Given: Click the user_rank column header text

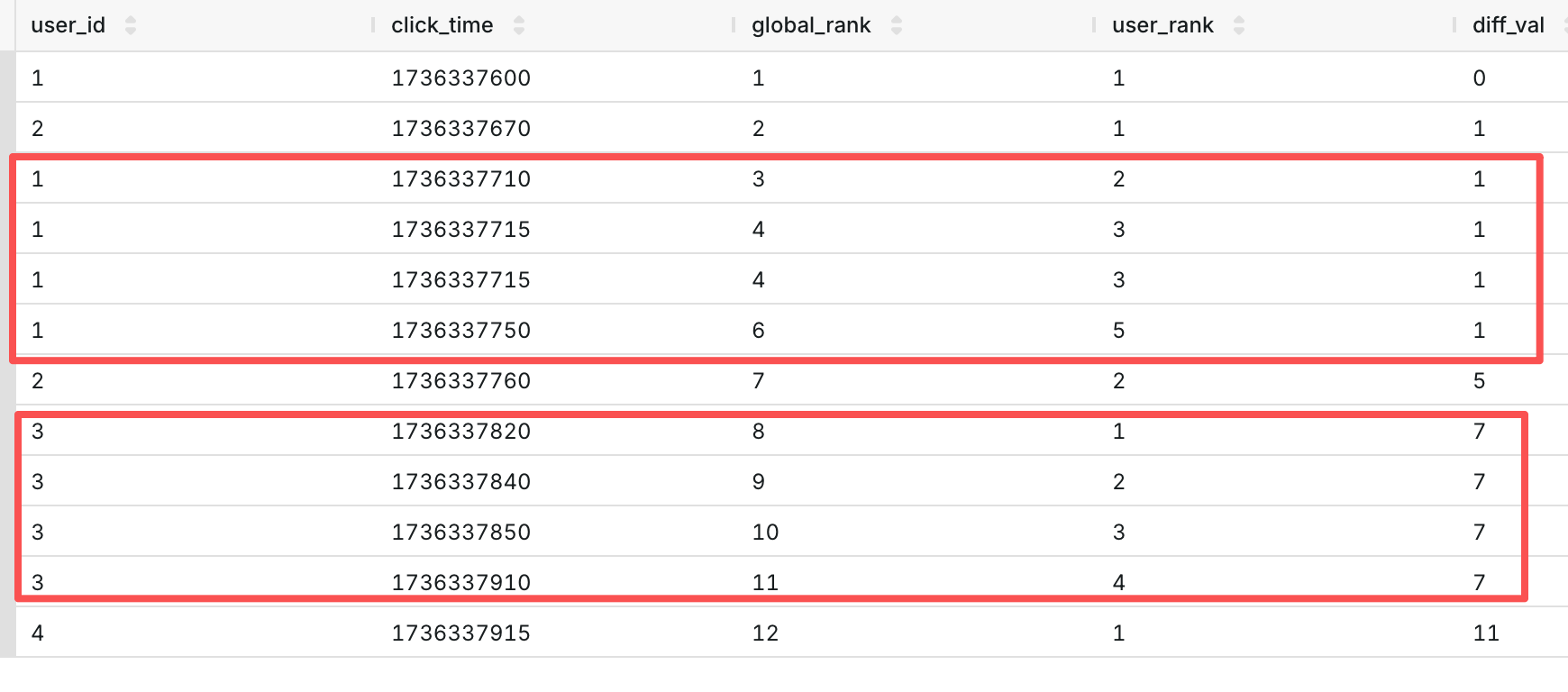Looking at the screenshot, I should tap(1162, 25).
